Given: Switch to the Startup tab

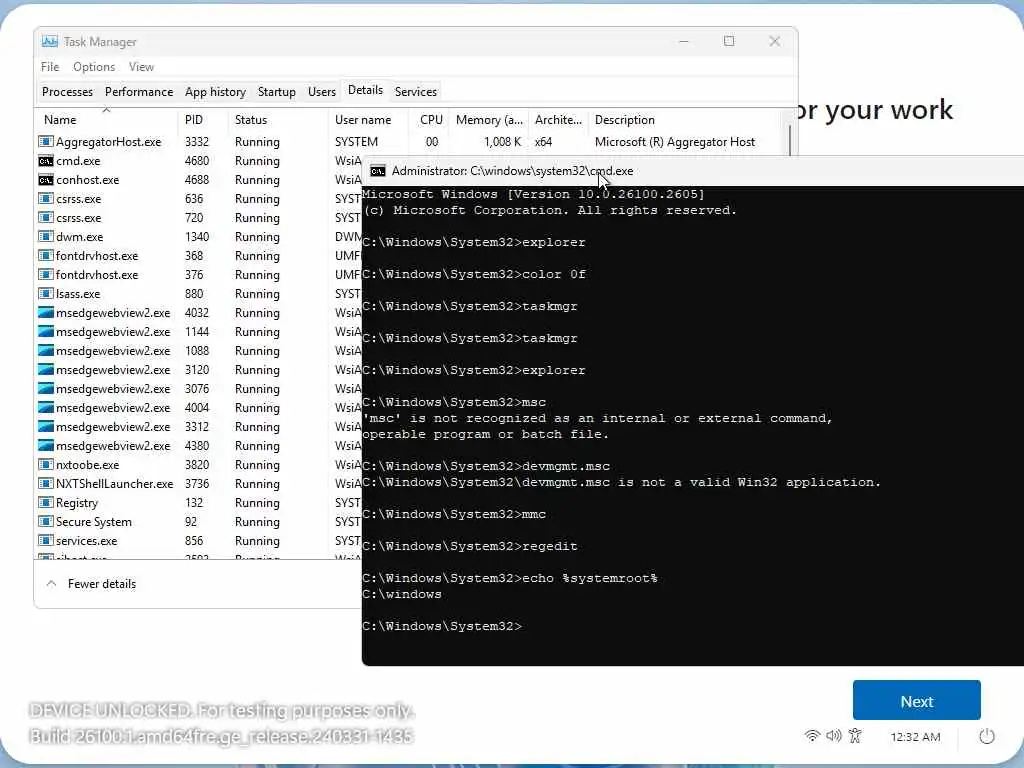Looking at the screenshot, I should (x=277, y=91).
